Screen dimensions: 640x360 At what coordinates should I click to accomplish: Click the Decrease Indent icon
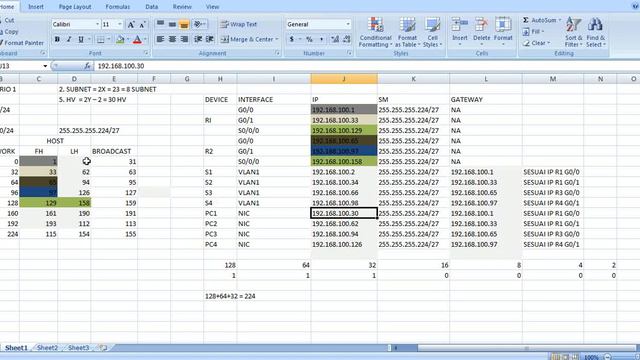(198, 39)
